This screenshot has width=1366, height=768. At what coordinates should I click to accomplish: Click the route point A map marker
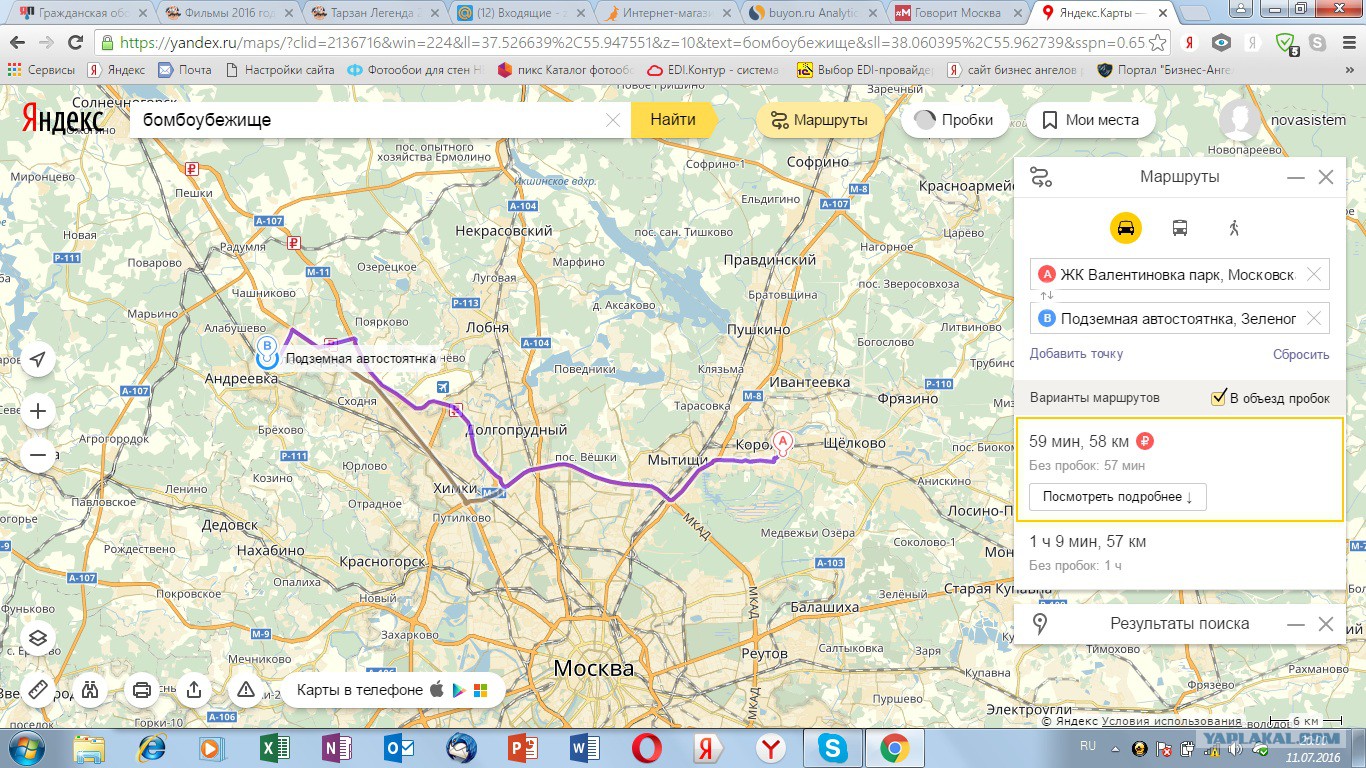click(783, 441)
